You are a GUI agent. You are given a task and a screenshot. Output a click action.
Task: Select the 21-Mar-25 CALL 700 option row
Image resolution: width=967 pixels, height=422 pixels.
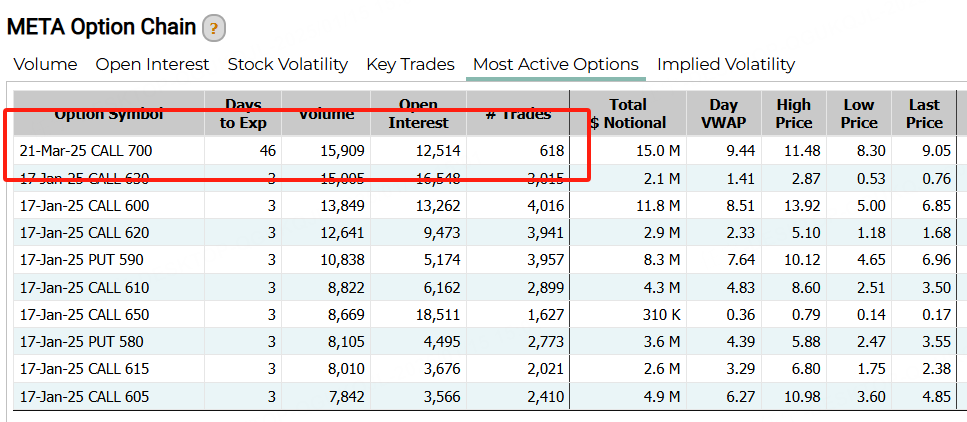pos(485,151)
